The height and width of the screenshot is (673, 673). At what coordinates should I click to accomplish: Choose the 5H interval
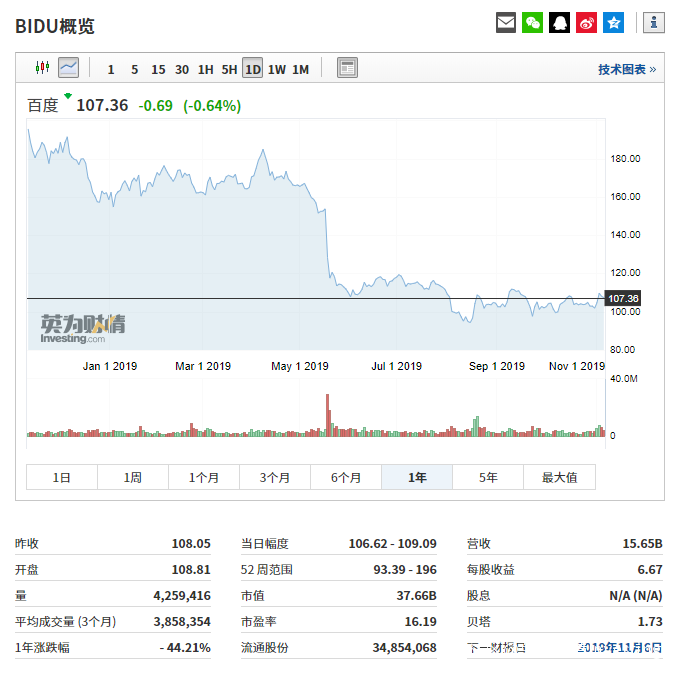point(229,70)
